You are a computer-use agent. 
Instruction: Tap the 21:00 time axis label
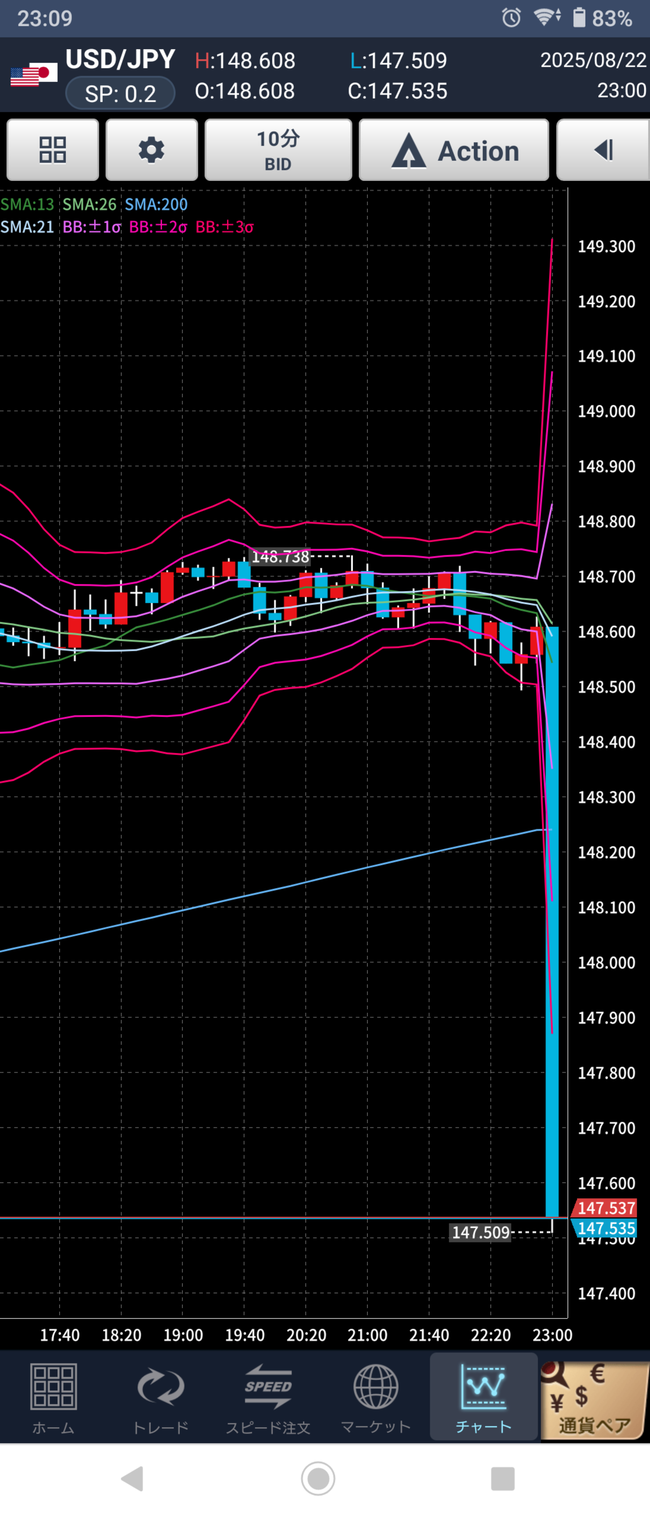pos(368,1335)
